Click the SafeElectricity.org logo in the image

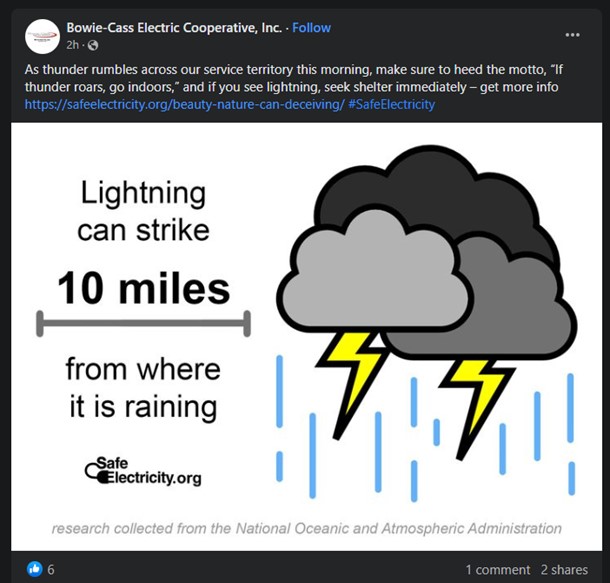142,470
